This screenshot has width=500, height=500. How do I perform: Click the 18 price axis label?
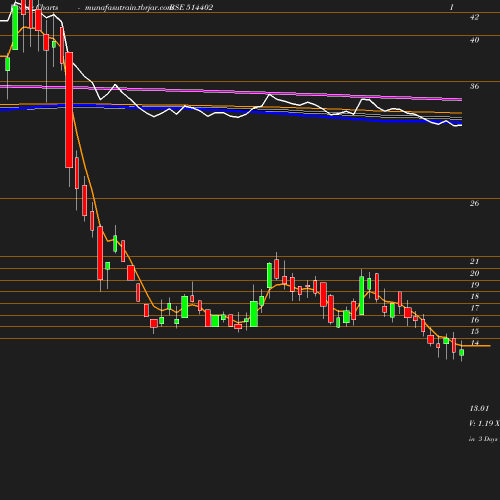point(474,296)
